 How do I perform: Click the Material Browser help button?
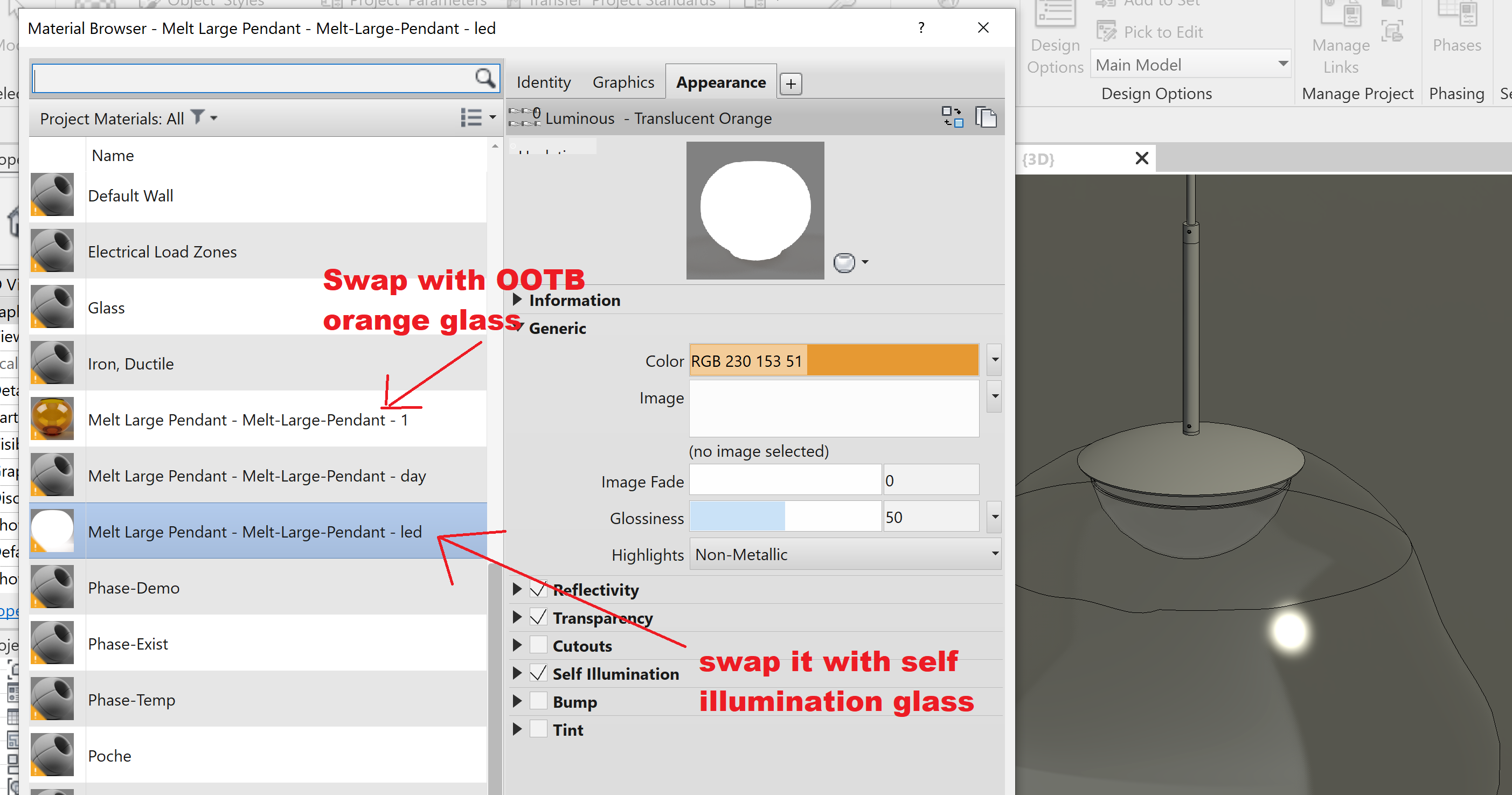coord(921,27)
